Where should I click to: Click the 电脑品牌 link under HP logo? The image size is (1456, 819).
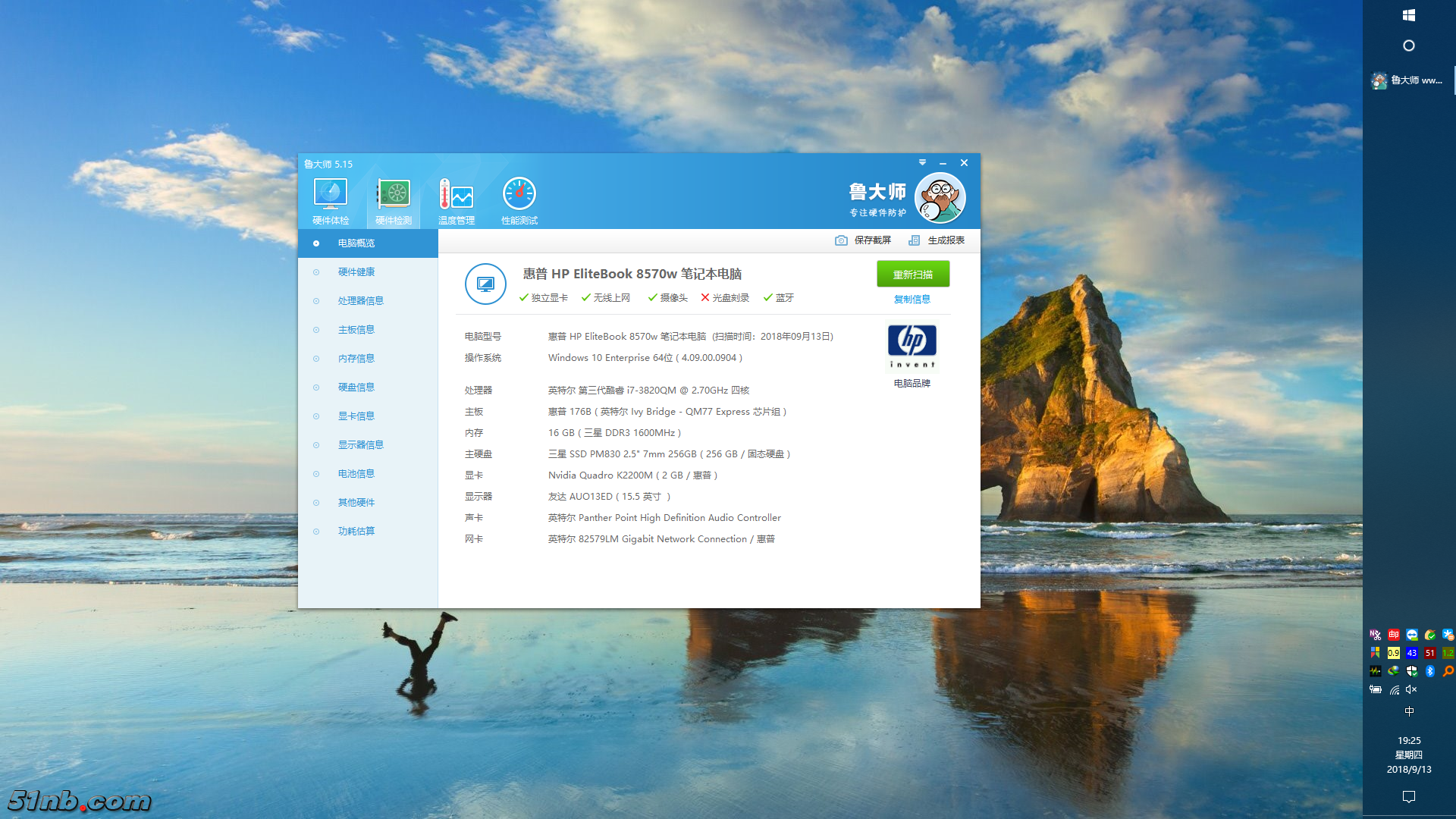point(912,384)
